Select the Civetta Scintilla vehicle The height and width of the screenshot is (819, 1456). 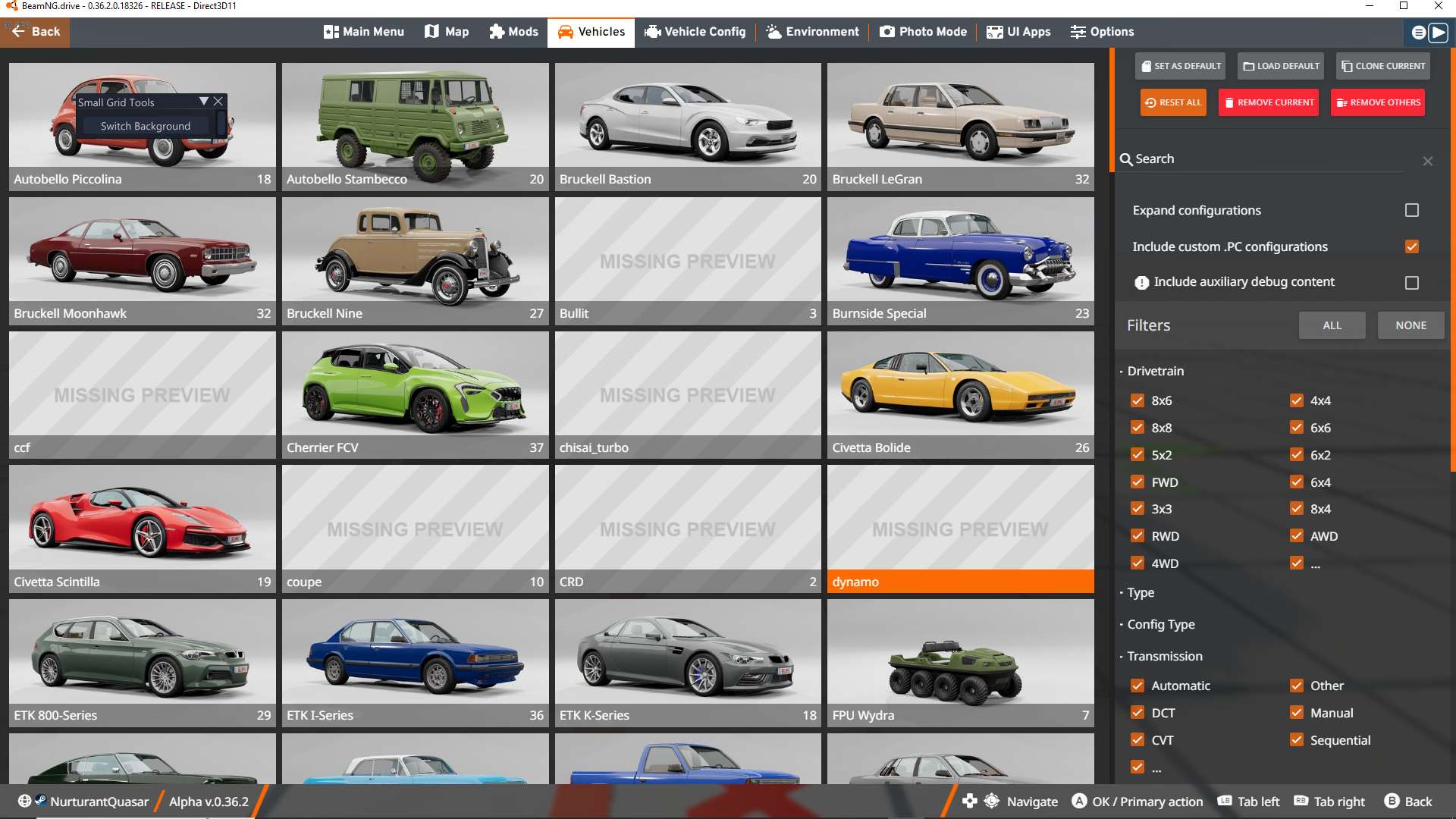pos(143,529)
